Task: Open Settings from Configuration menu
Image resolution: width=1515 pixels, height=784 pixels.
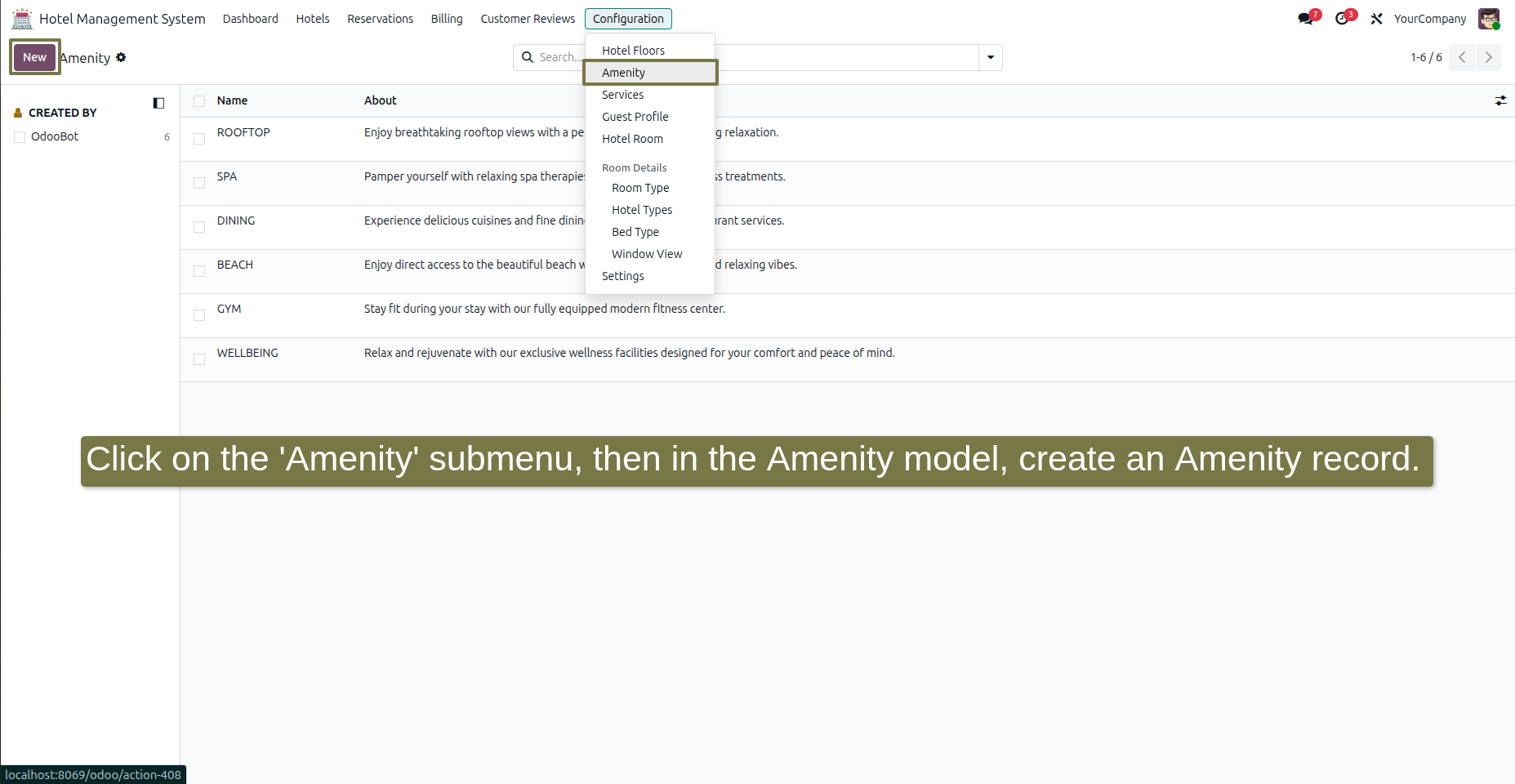Action: (650, 276)
